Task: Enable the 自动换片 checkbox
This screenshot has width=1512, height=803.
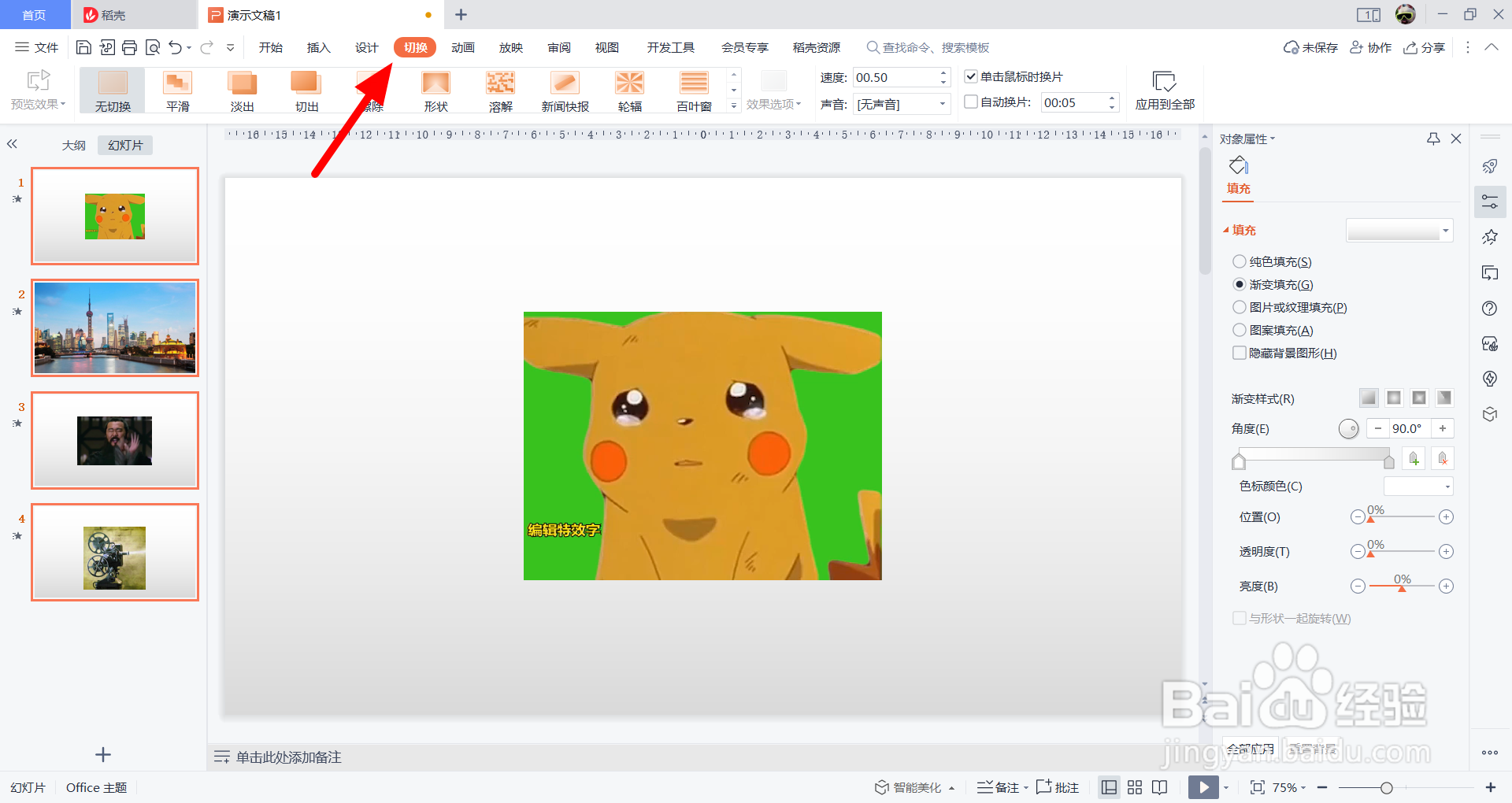Action: pyautogui.click(x=971, y=102)
